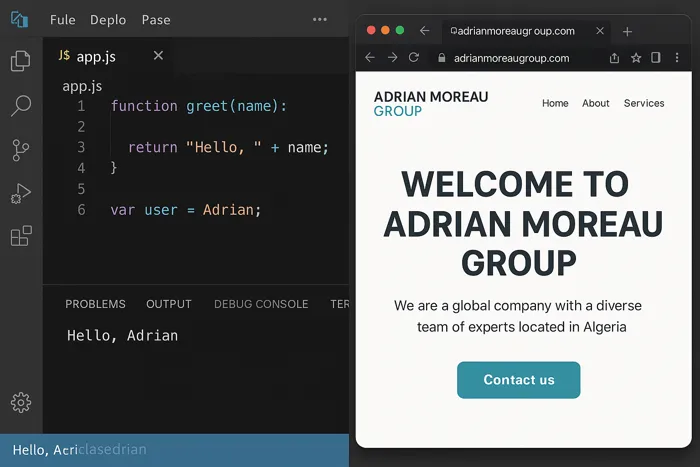Image resolution: width=700 pixels, height=467 pixels.
Task: Open the Search magnifier in activity bar
Action: pos(20,106)
